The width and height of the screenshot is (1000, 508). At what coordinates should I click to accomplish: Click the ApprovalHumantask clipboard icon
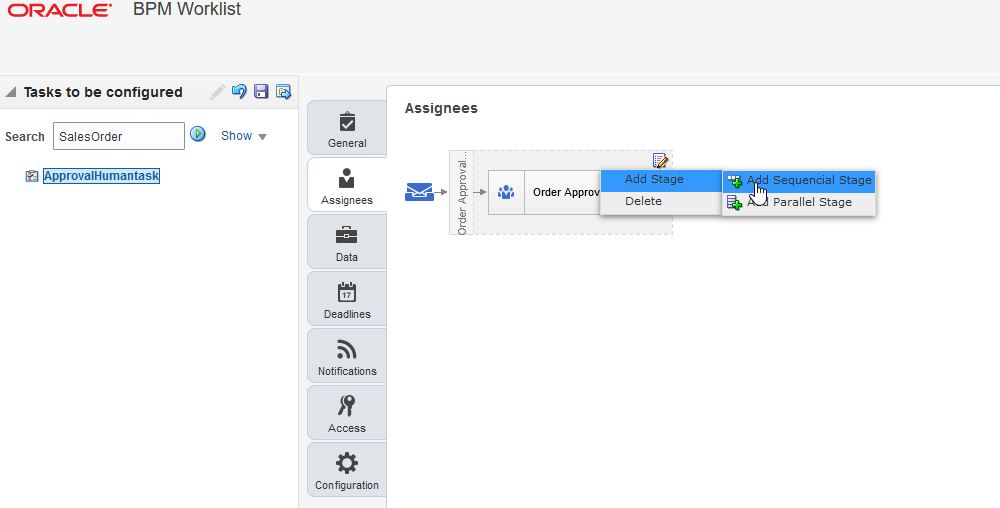[32, 176]
